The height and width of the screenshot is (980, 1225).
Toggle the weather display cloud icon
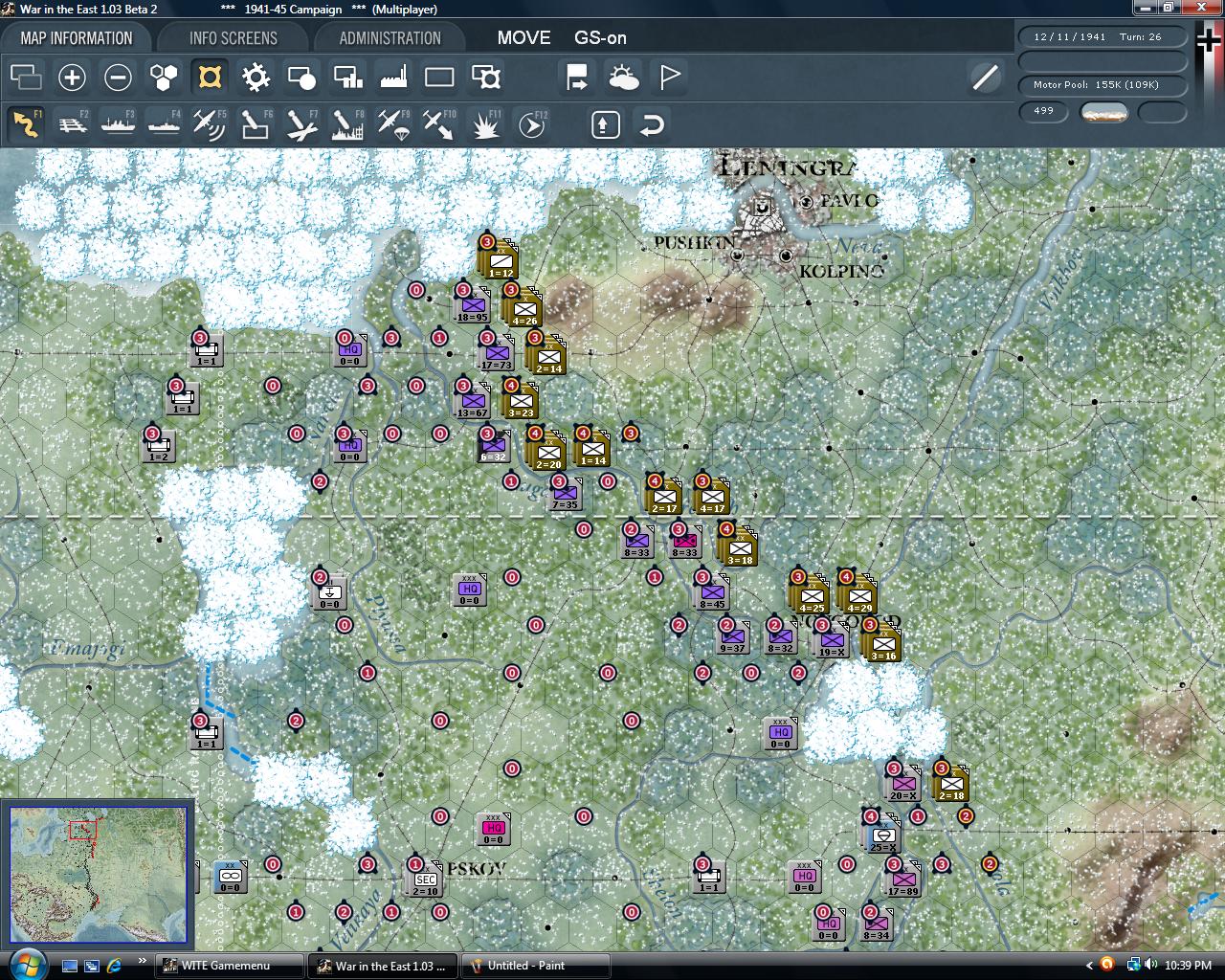click(x=624, y=77)
